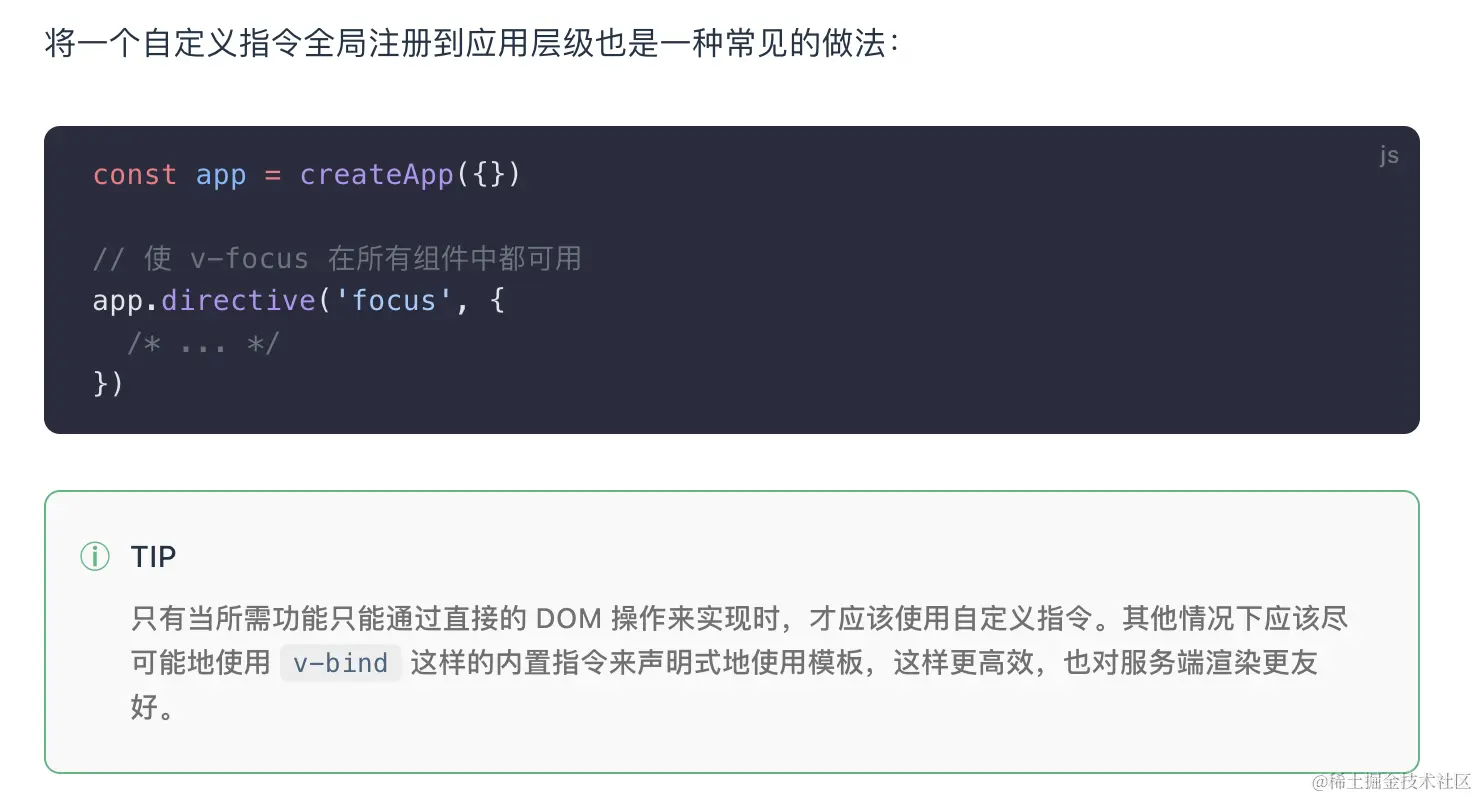The height and width of the screenshot is (798, 1478).
Task: Click the const keyword in code
Action: (134, 175)
